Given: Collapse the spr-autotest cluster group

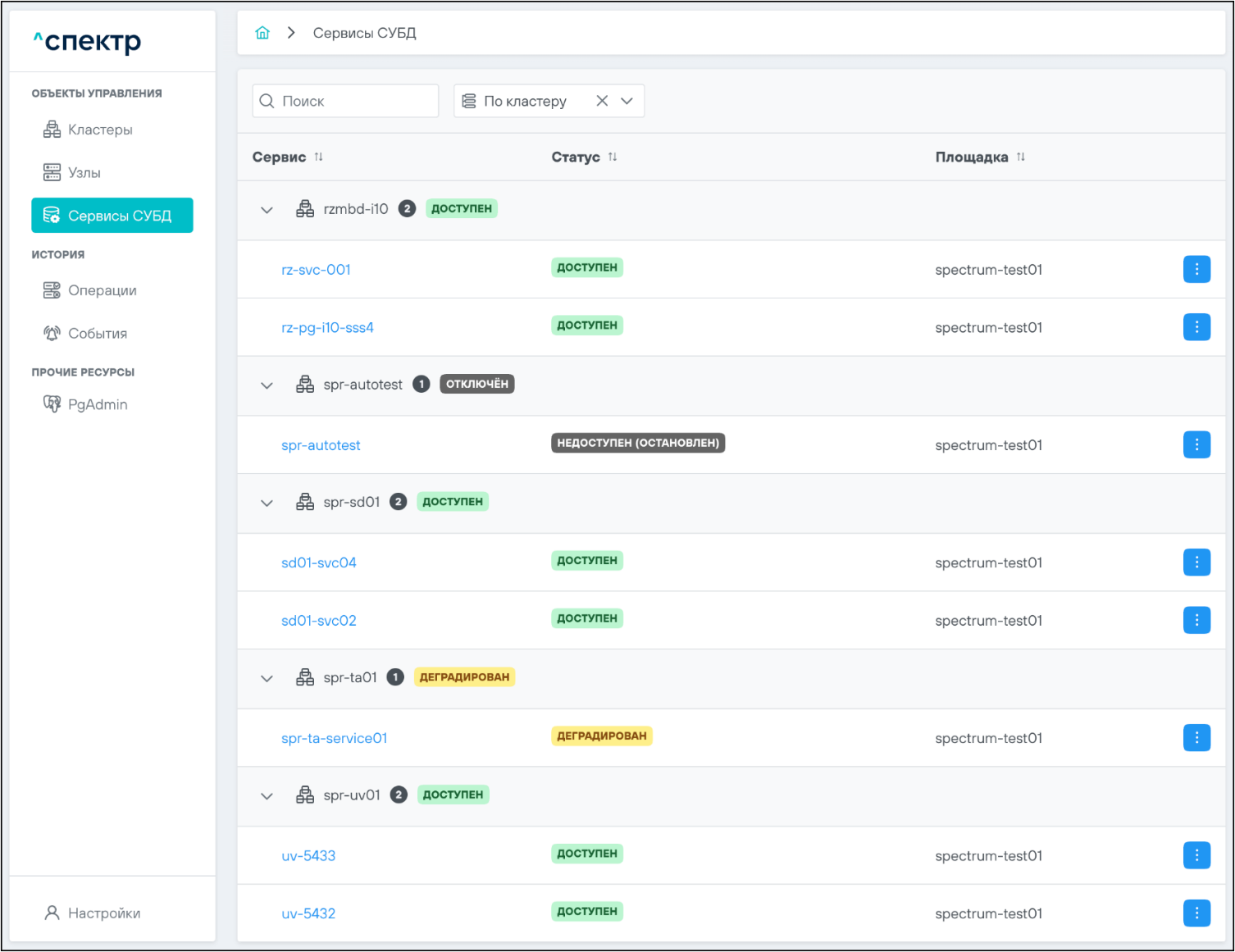Looking at the screenshot, I should click(267, 385).
